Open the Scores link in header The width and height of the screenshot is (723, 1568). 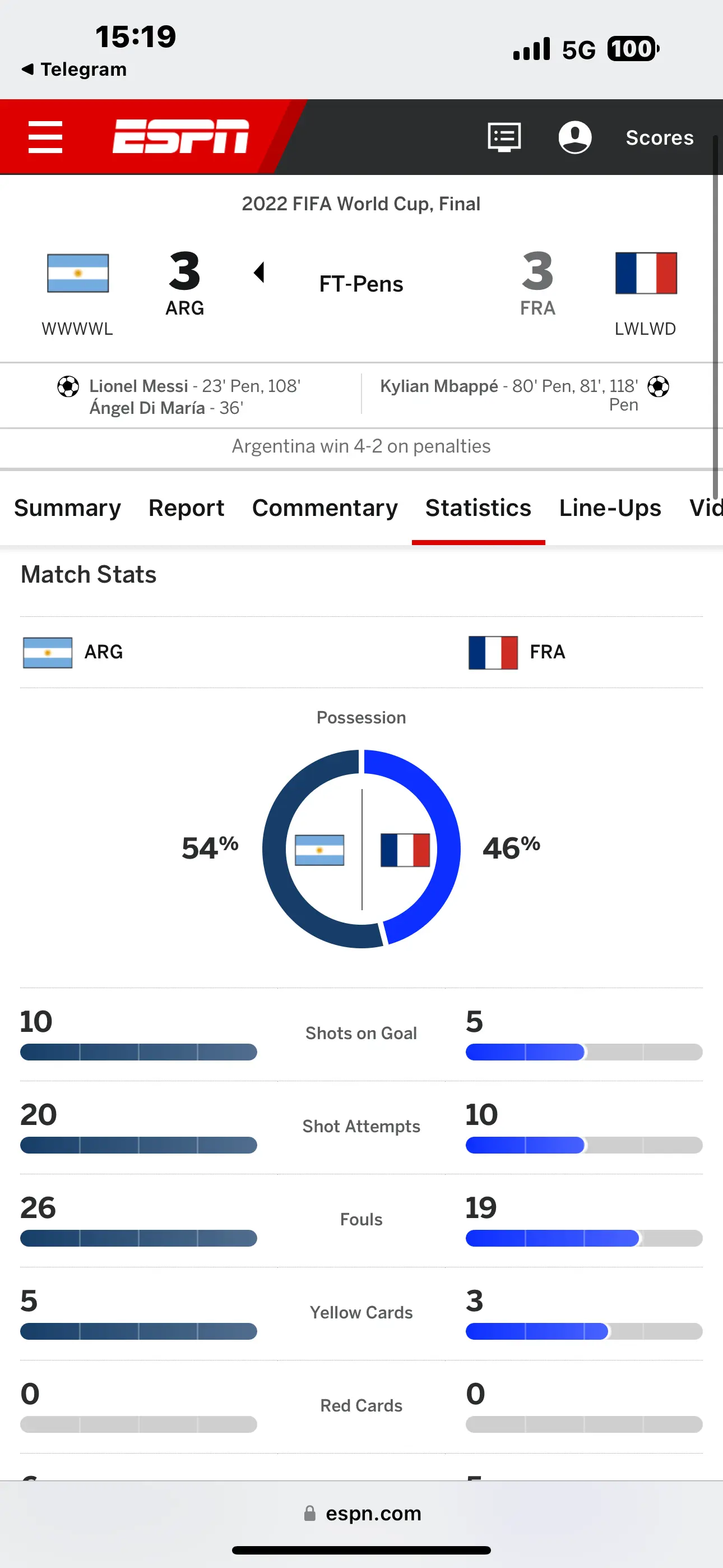[660, 137]
